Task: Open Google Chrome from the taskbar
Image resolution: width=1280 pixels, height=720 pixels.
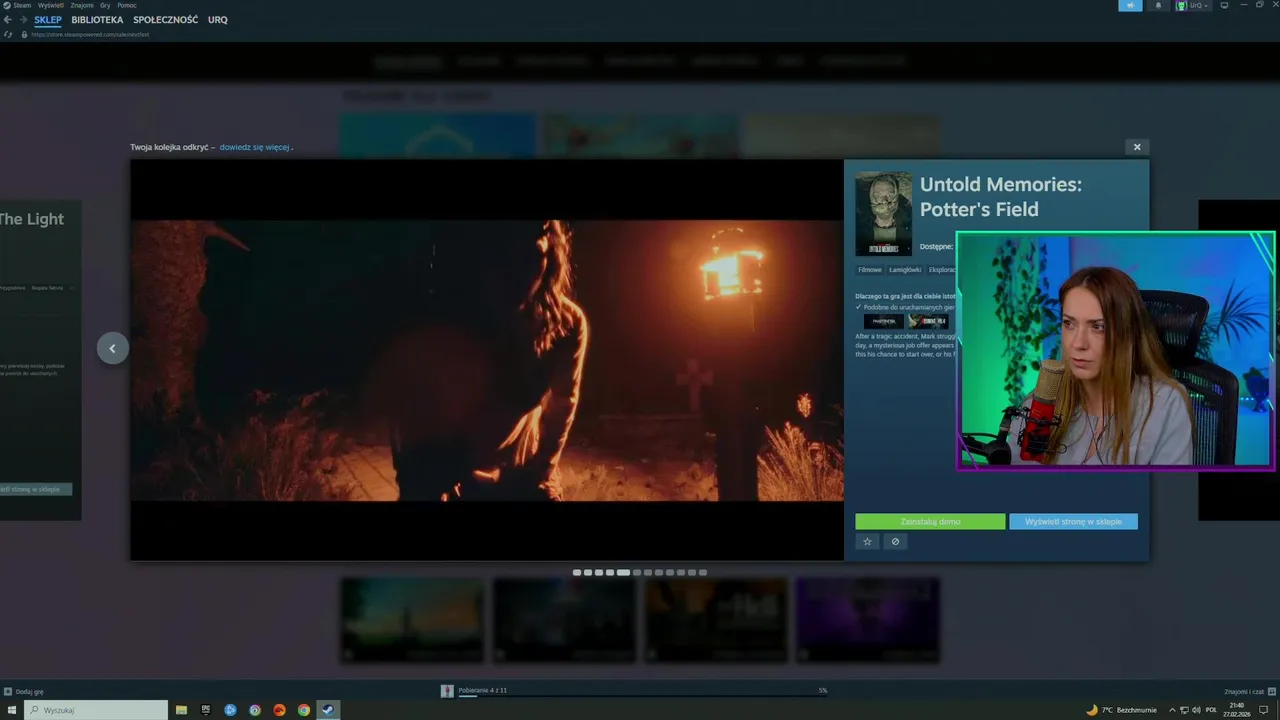Action: [304, 710]
